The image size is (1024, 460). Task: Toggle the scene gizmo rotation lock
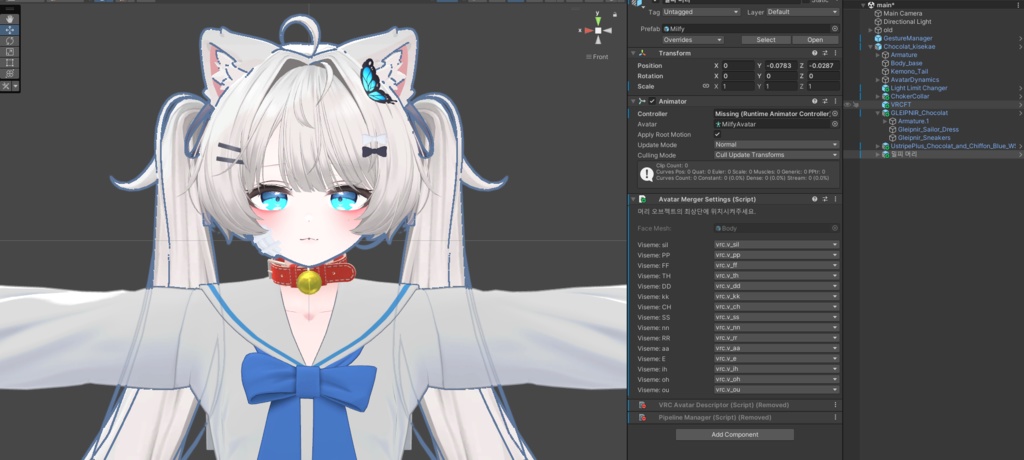(615, 14)
